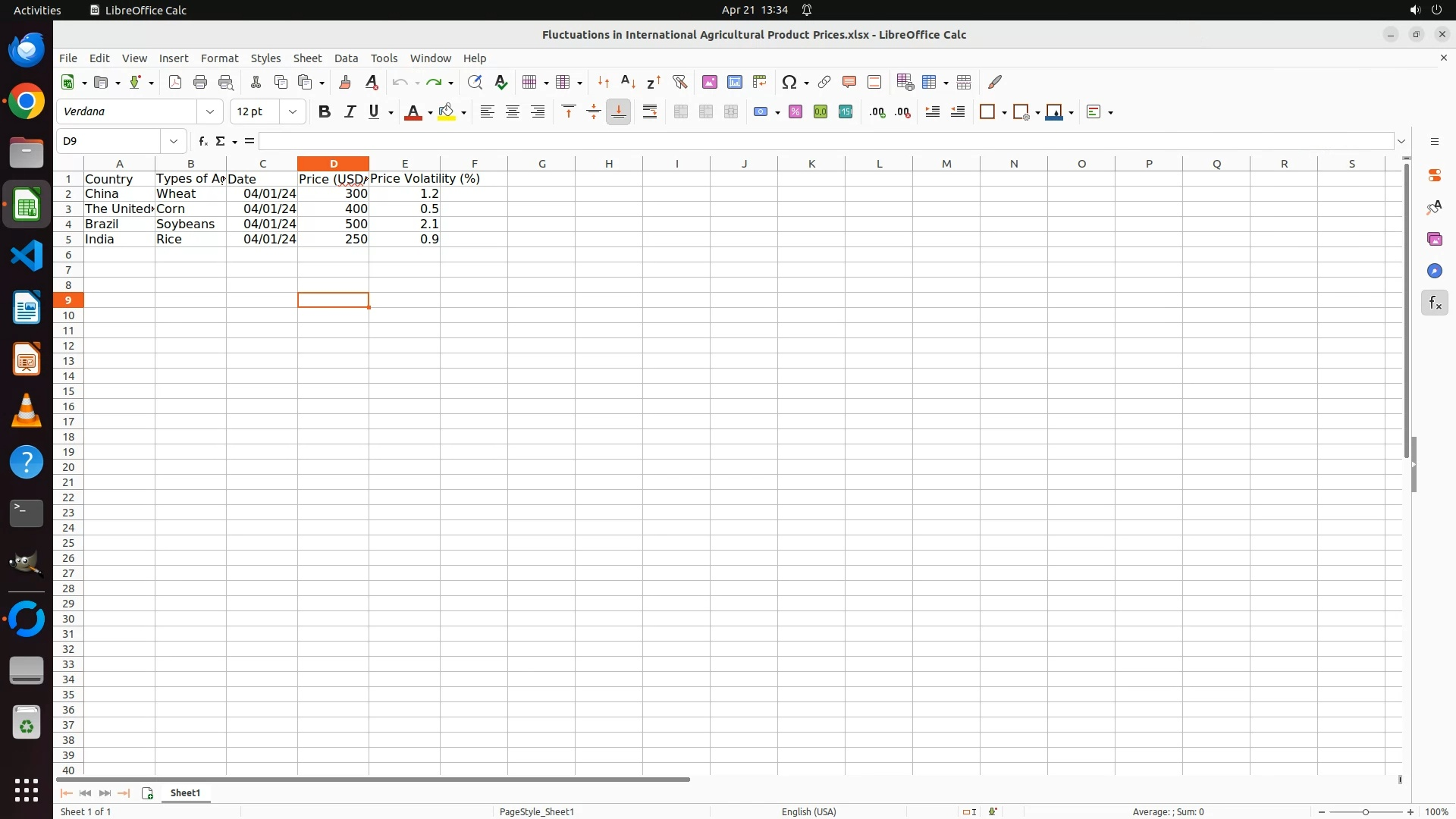Expand the font name dropdown for Verdana
The width and height of the screenshot is (1456, 819).
[x=210, y=112]
